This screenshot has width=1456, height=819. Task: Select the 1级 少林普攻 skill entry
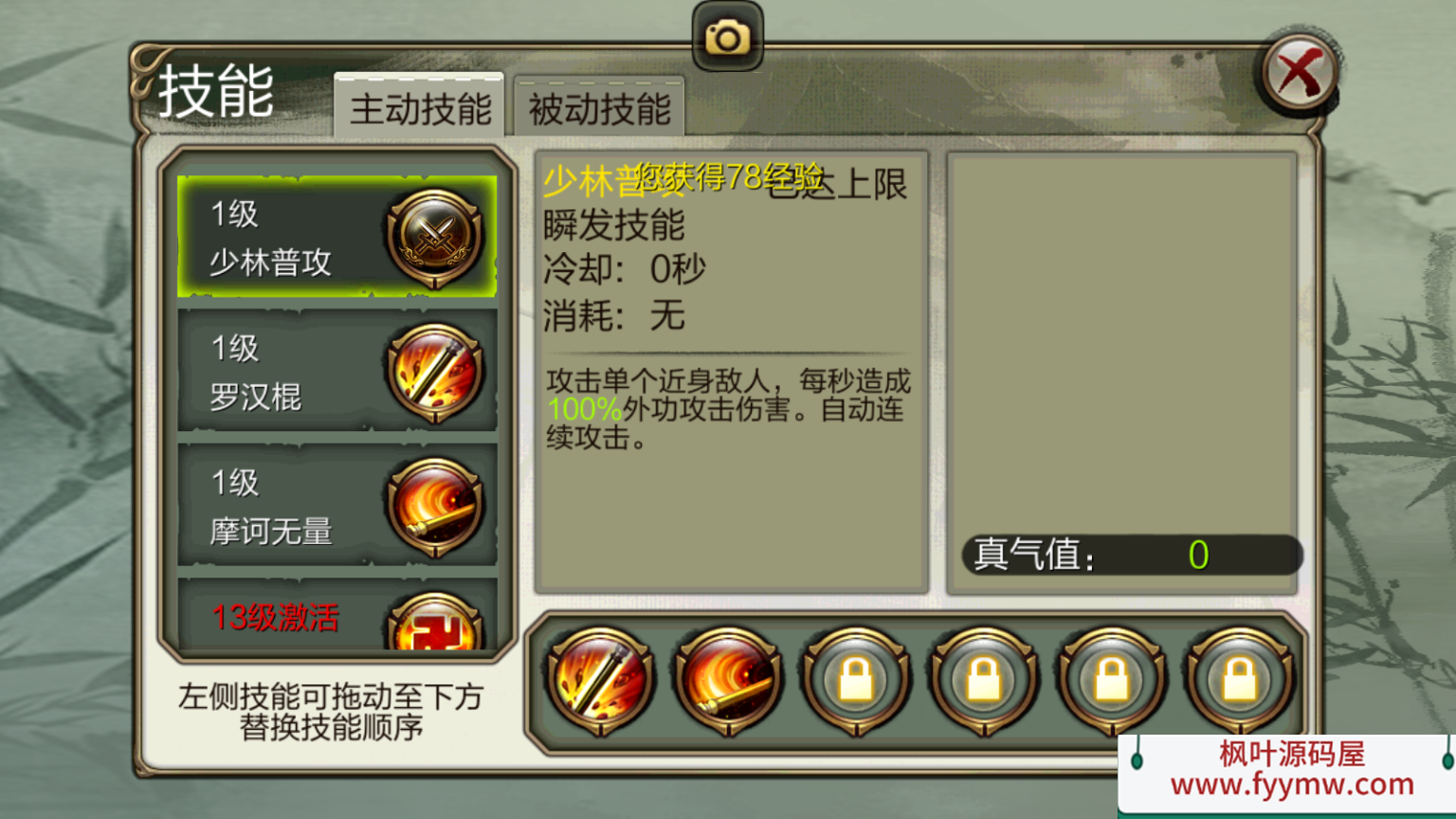coord(337,237)
